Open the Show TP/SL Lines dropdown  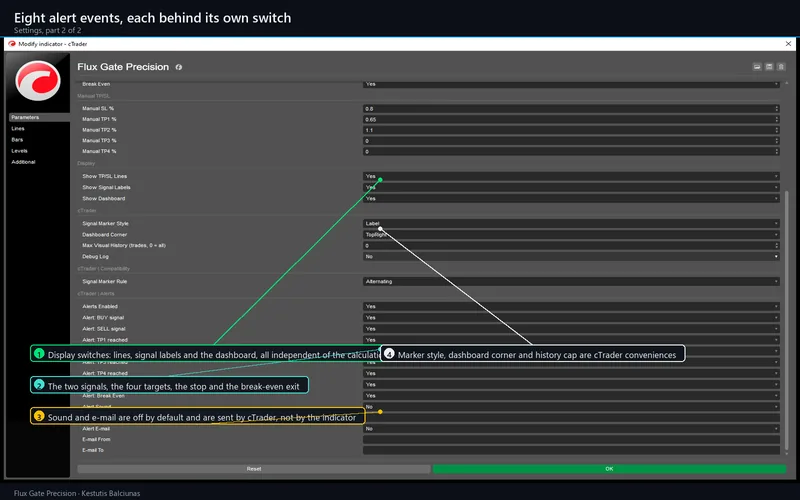pyautogui.click(x=571, y=176)
